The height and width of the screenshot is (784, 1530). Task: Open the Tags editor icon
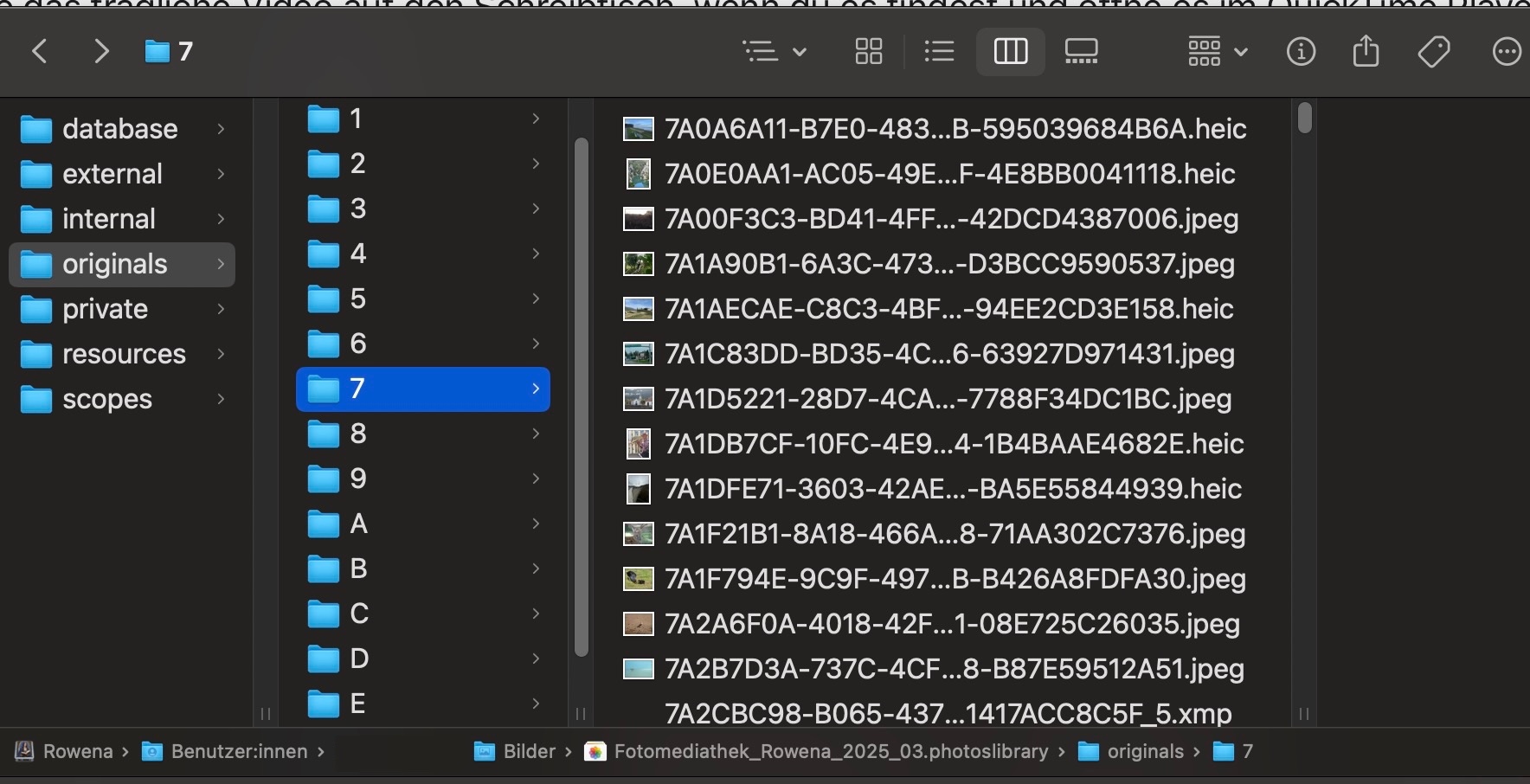1434,52
